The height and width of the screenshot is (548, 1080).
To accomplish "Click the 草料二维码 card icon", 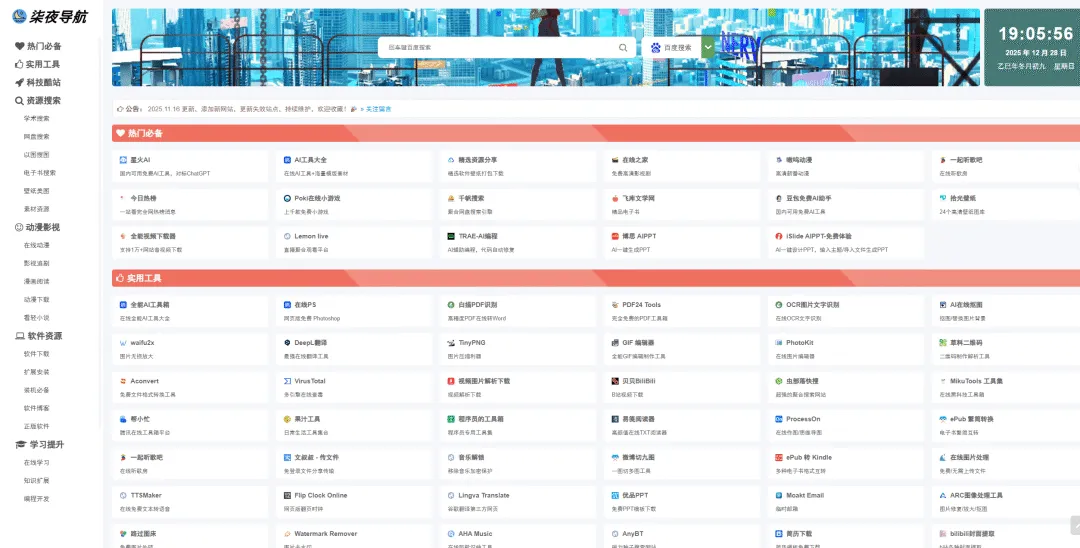I will [943, 343].
